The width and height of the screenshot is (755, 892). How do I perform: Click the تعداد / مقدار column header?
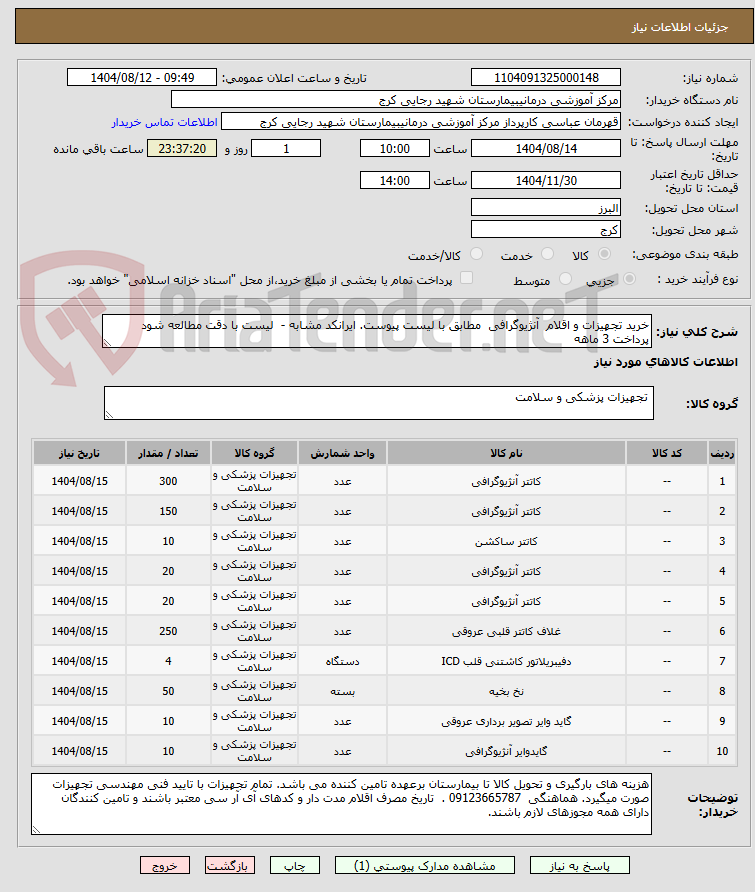tap(168, 453)
